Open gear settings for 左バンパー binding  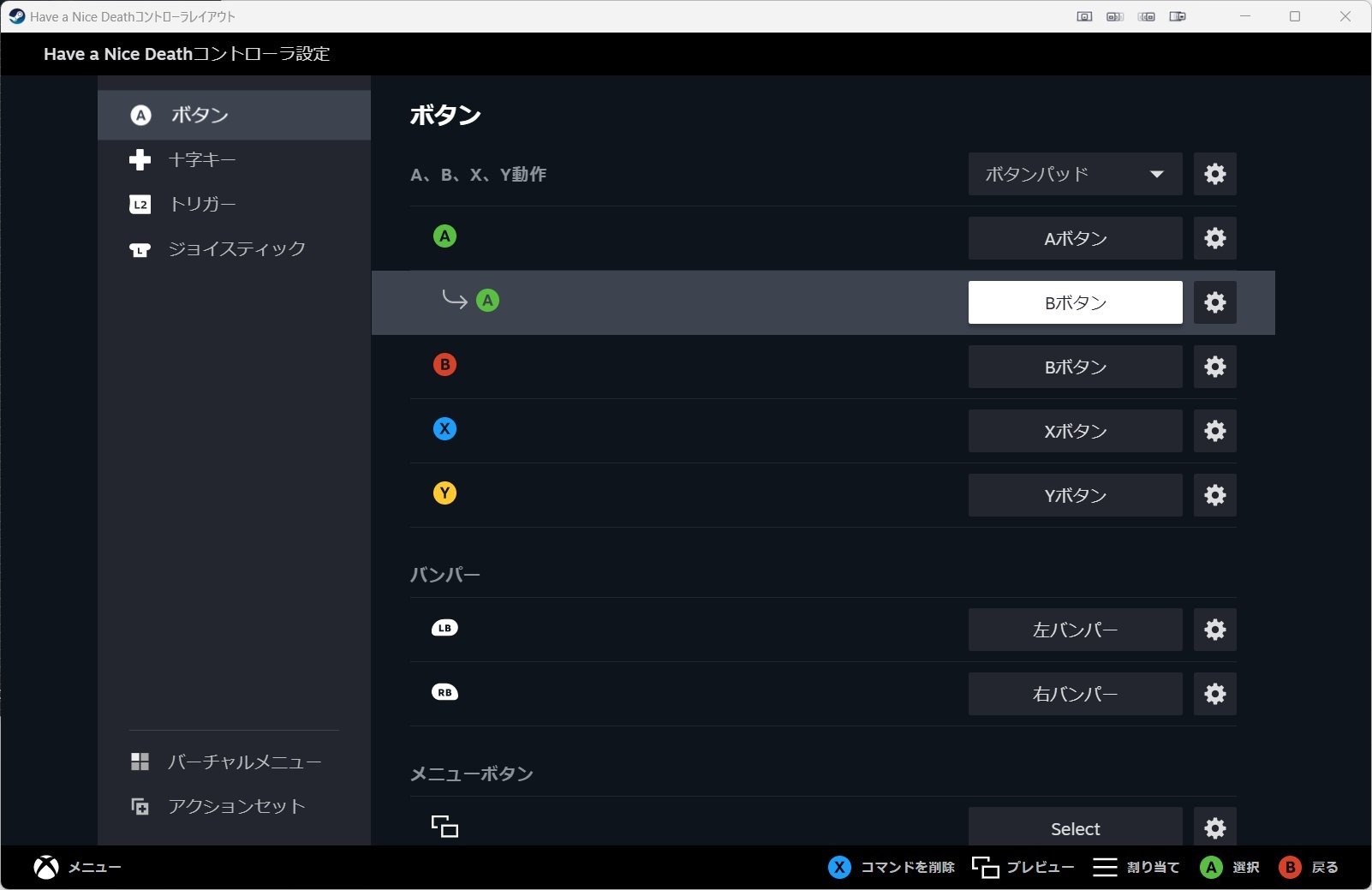click(1214, 630)
